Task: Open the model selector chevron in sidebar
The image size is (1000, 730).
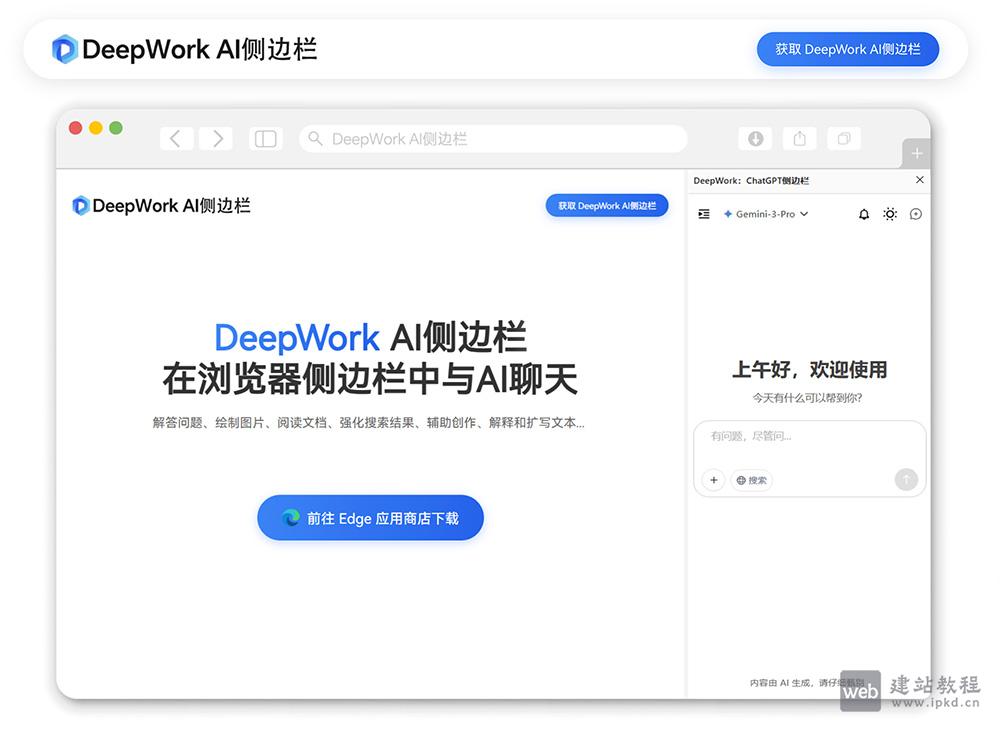Action: click(803, 213)
